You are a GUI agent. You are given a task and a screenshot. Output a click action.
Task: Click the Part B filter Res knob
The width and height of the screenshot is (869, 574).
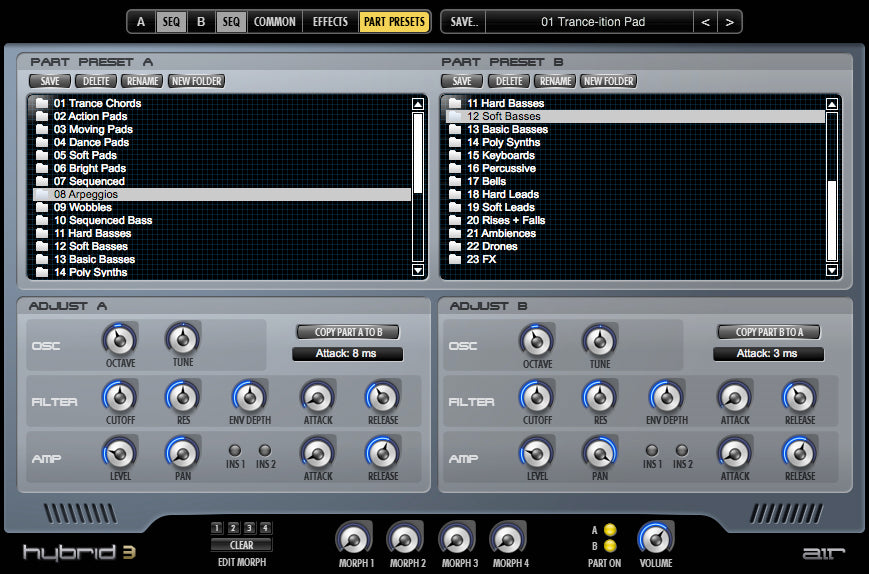click(599, 397)
